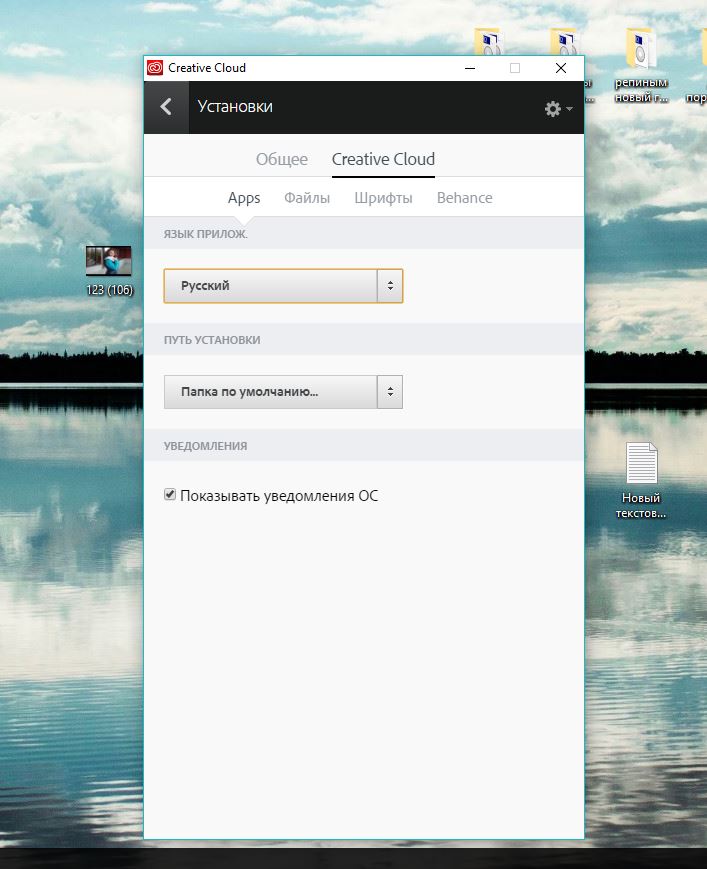Viewport: 707px width, 869px height.
Task: Click the Показывать уведомления ОС label text
Action: point(279,495)
